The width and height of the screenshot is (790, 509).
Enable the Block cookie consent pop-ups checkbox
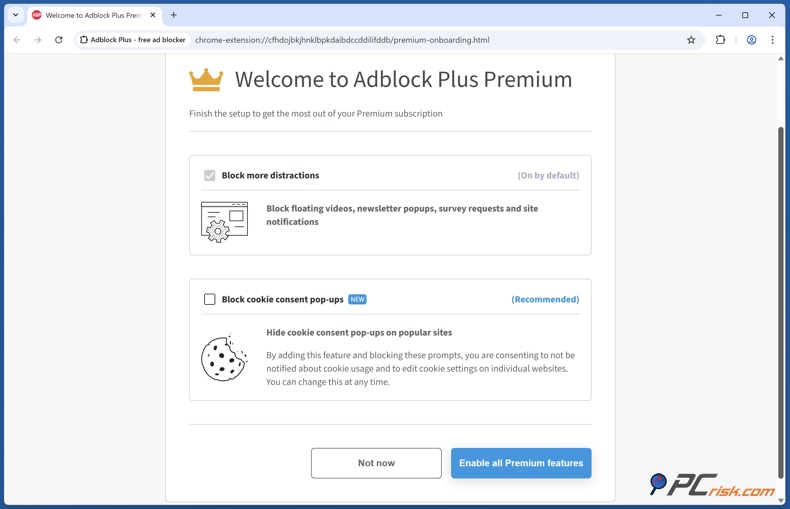pyautogui.click(x=210, y=299)
